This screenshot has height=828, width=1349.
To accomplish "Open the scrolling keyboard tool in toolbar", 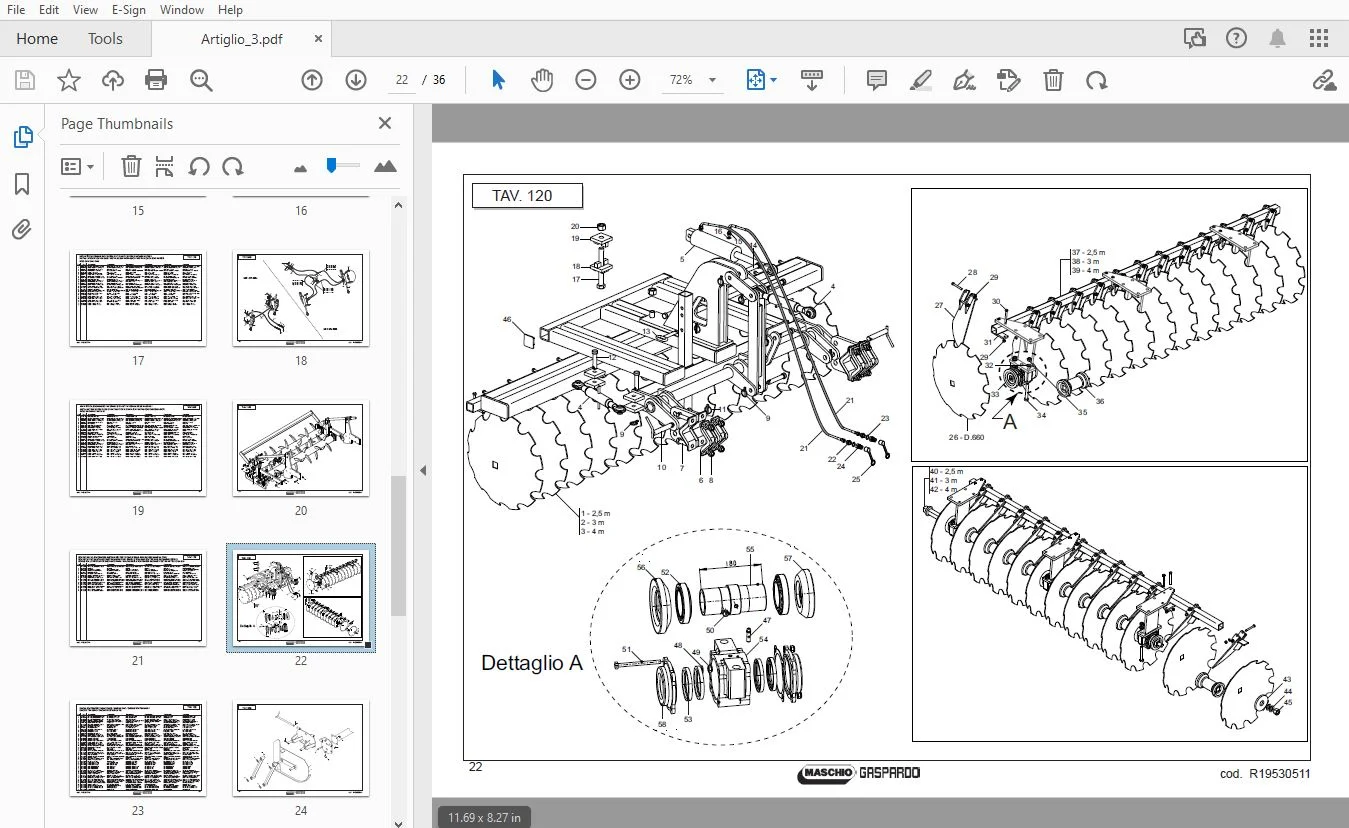I will coord(811,80).
